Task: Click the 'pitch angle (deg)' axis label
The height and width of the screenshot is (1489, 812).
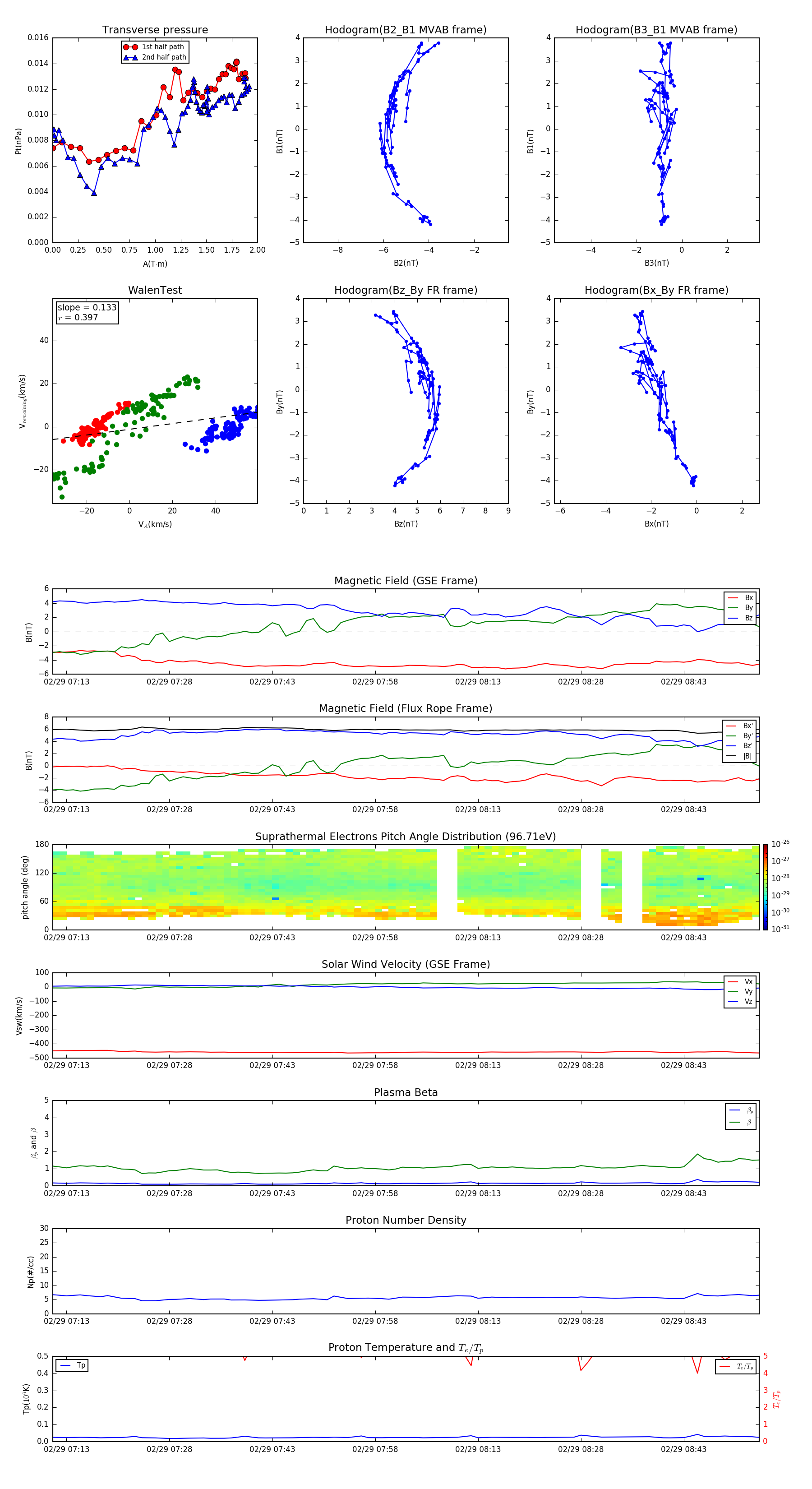Action: pyautogui.click(x=25, y=887)
